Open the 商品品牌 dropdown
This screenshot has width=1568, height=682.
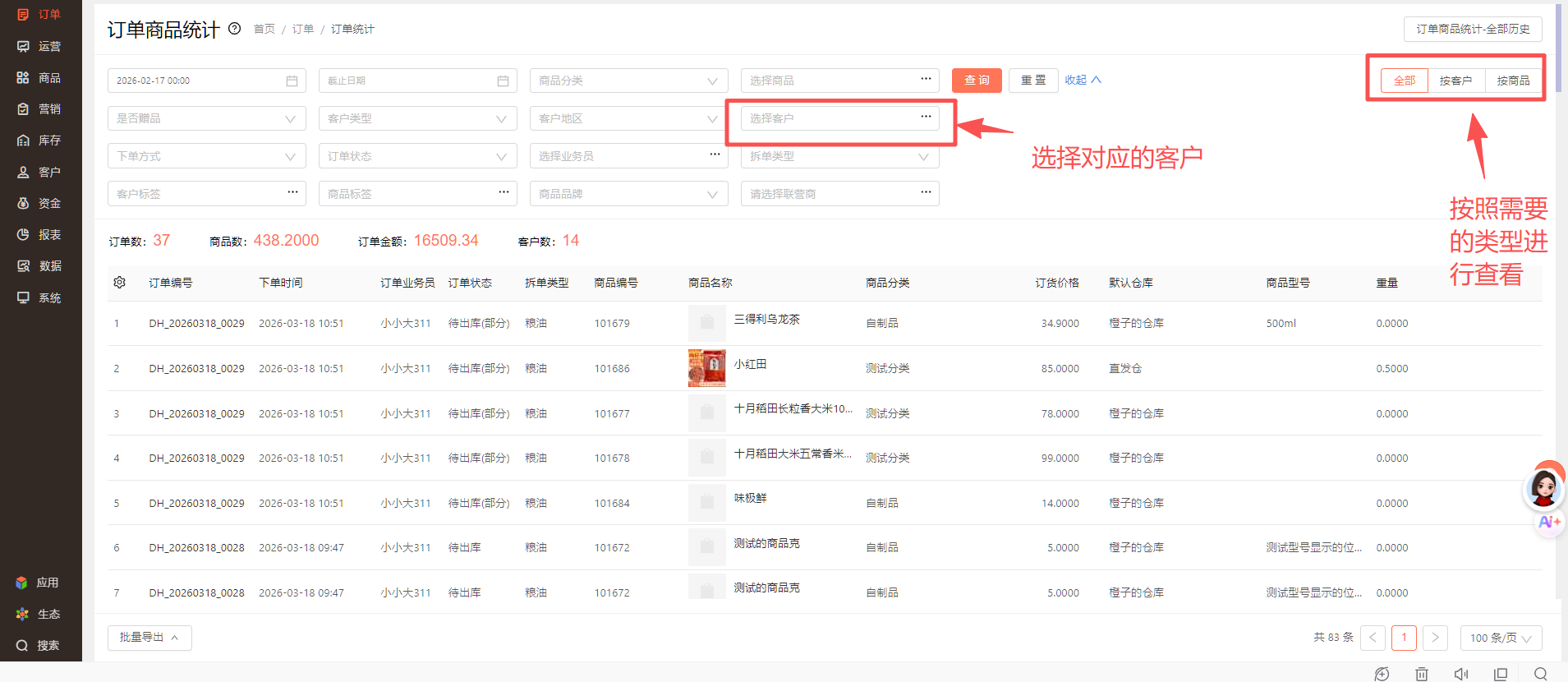629,194
